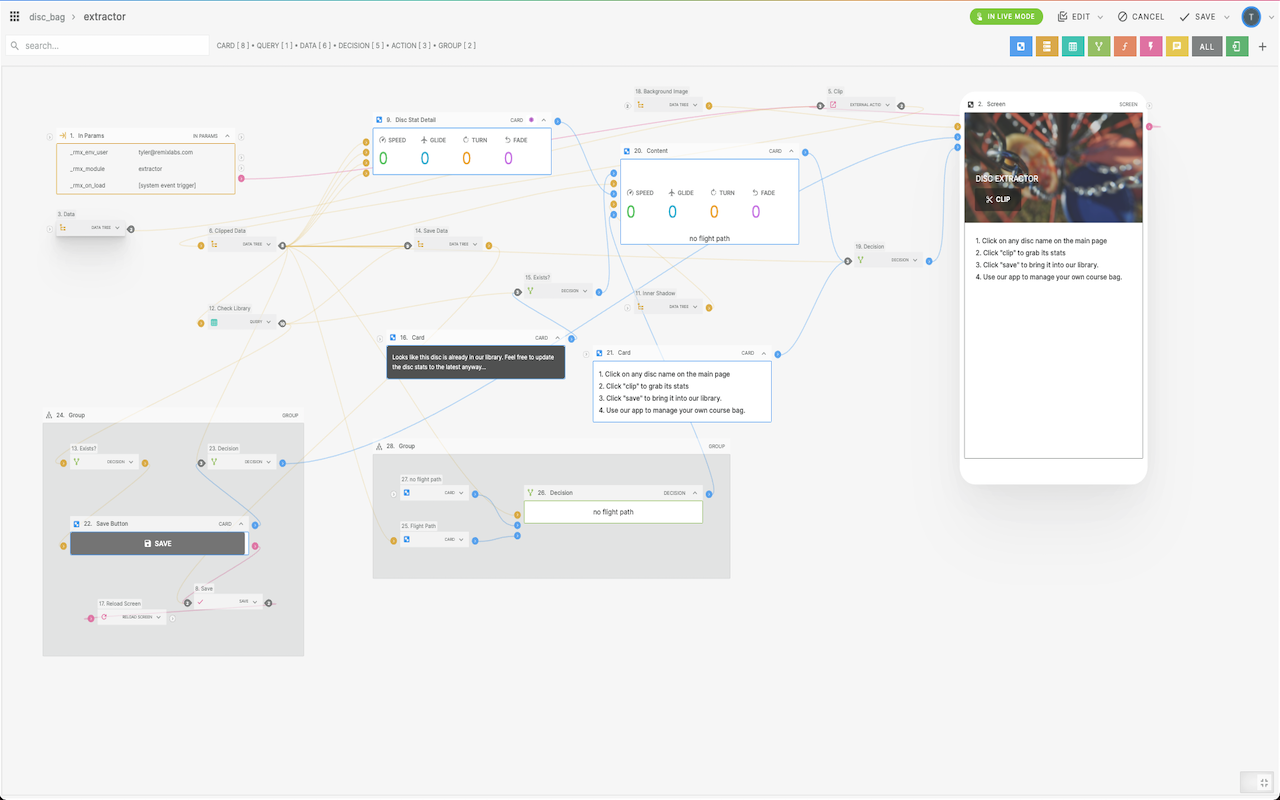Click the fit-to-screen icon at bottom right
1280x800 pixels.
(1263, 782)
